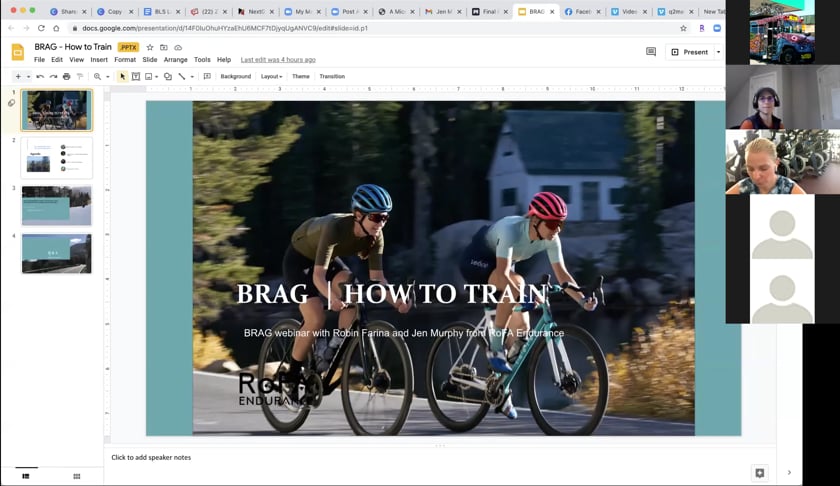Expand the side panel chevron arrow
Viewport: 840px width, 486px height.
(789, 473)
